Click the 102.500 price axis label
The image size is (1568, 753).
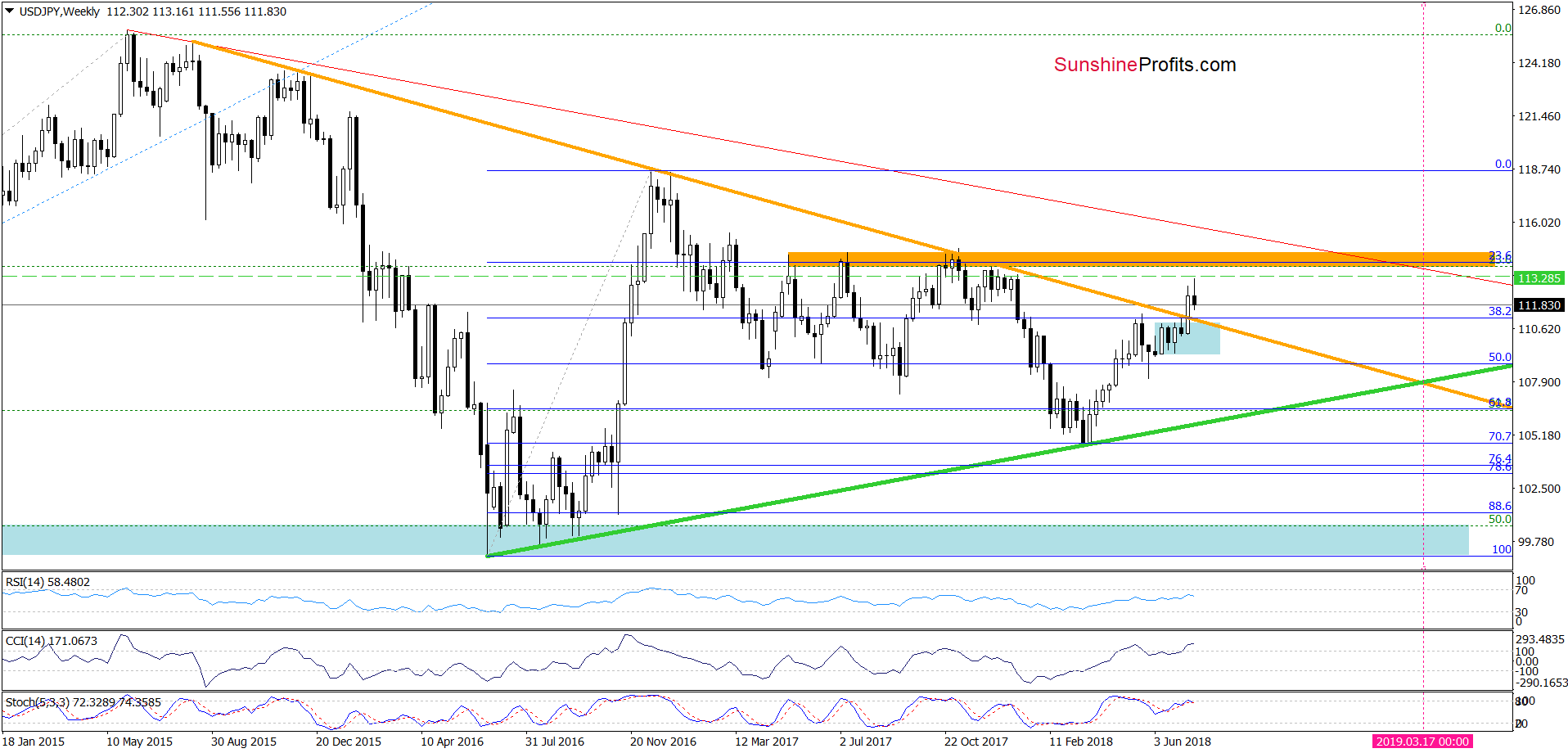pos(1539,489)
